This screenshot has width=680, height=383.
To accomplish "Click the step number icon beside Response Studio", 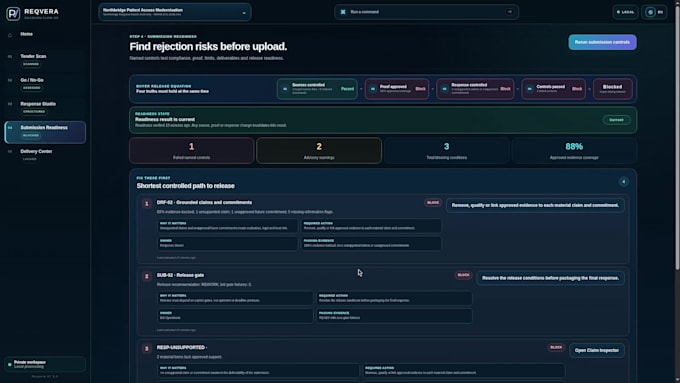I will tap(10, 104).
